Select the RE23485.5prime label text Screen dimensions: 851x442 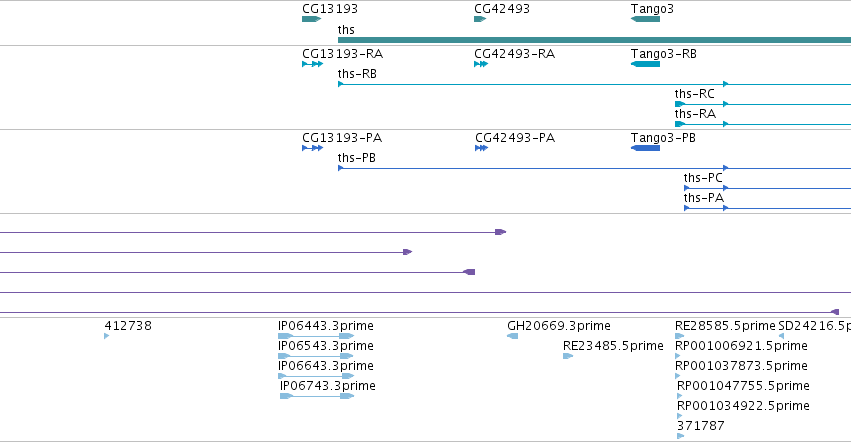click(613, 346)
